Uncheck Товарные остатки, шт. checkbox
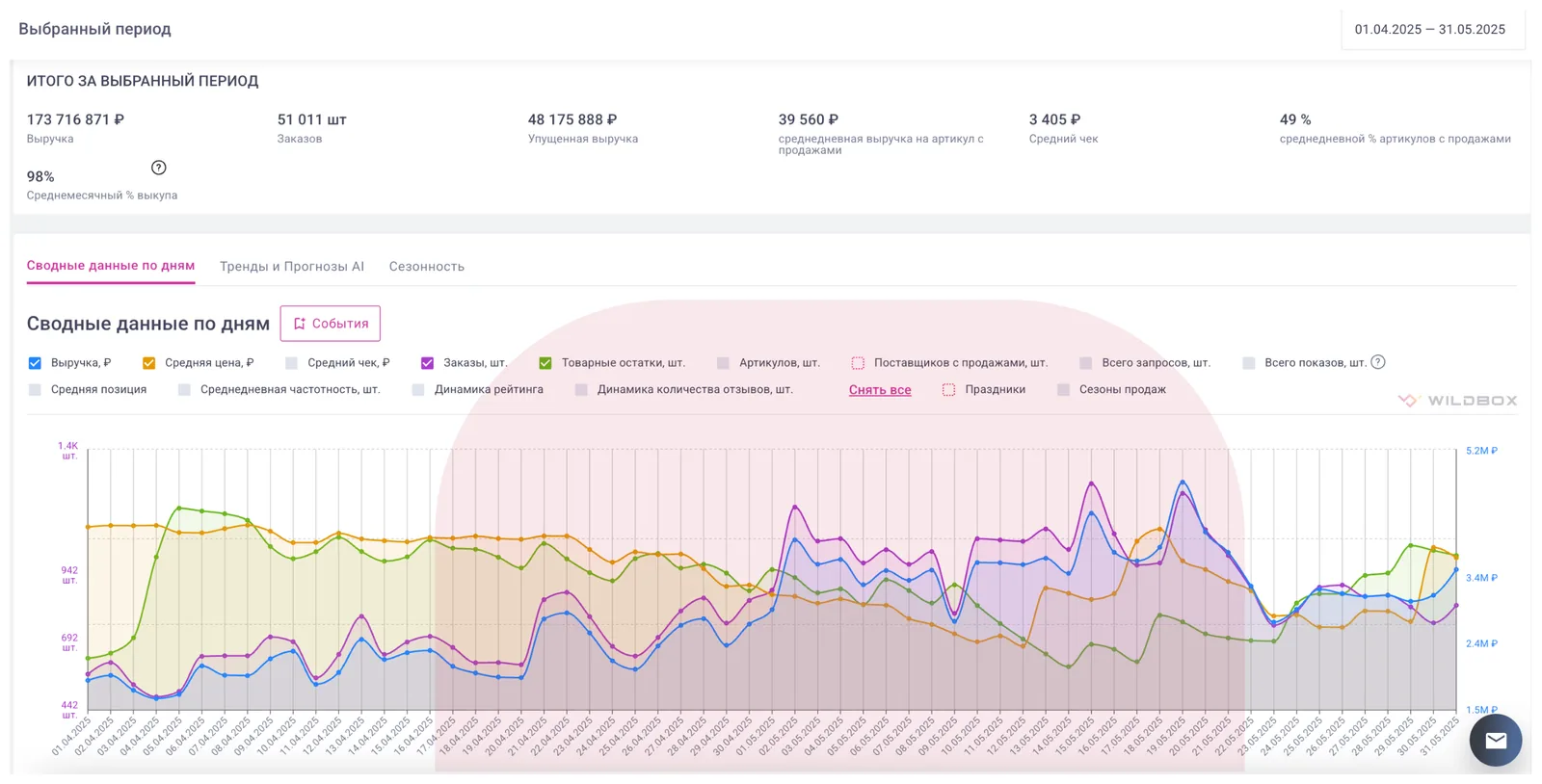 coord(545,363)
